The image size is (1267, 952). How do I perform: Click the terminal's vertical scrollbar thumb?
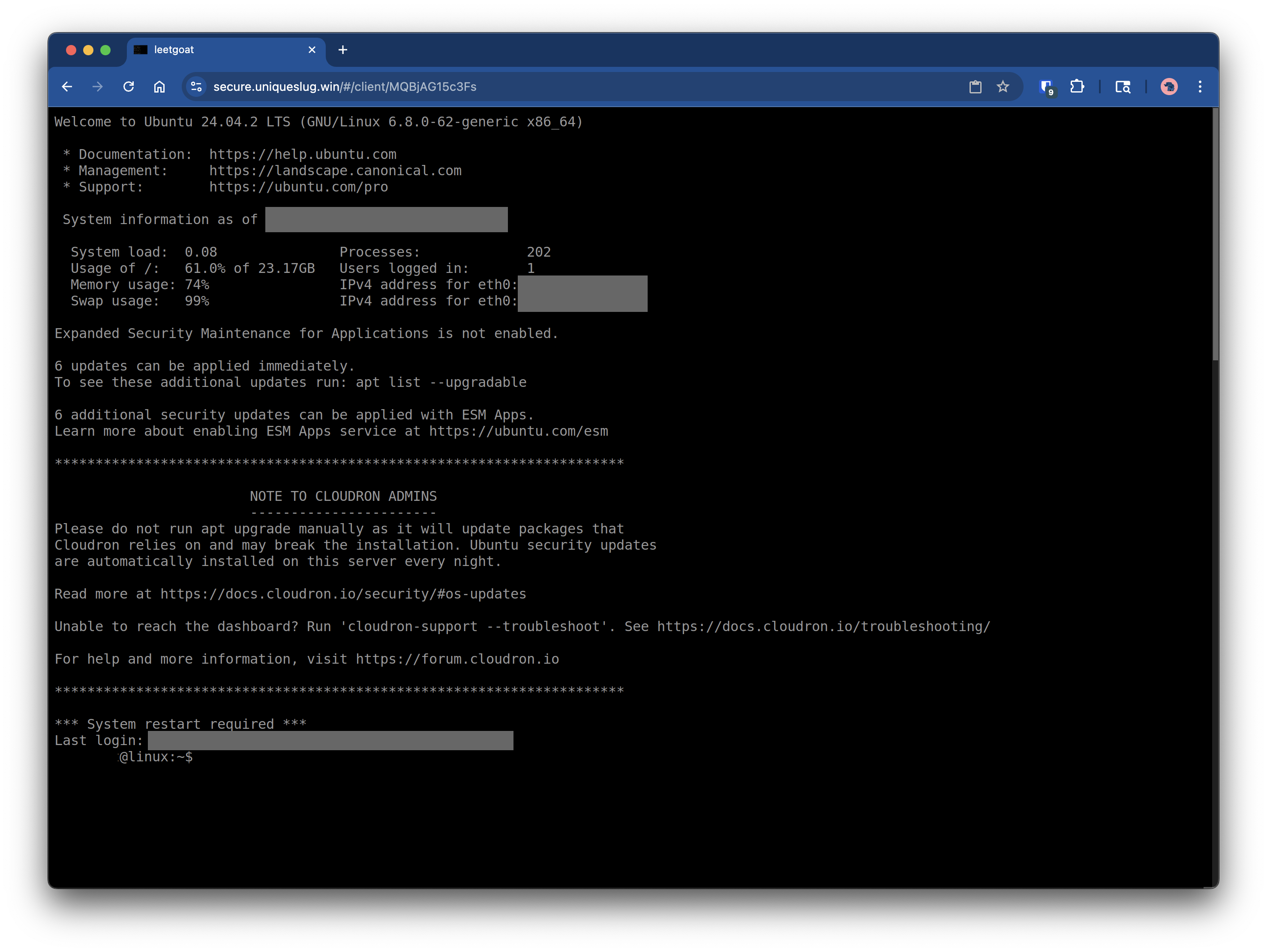pyautogui.click(x=1215, y=235)
